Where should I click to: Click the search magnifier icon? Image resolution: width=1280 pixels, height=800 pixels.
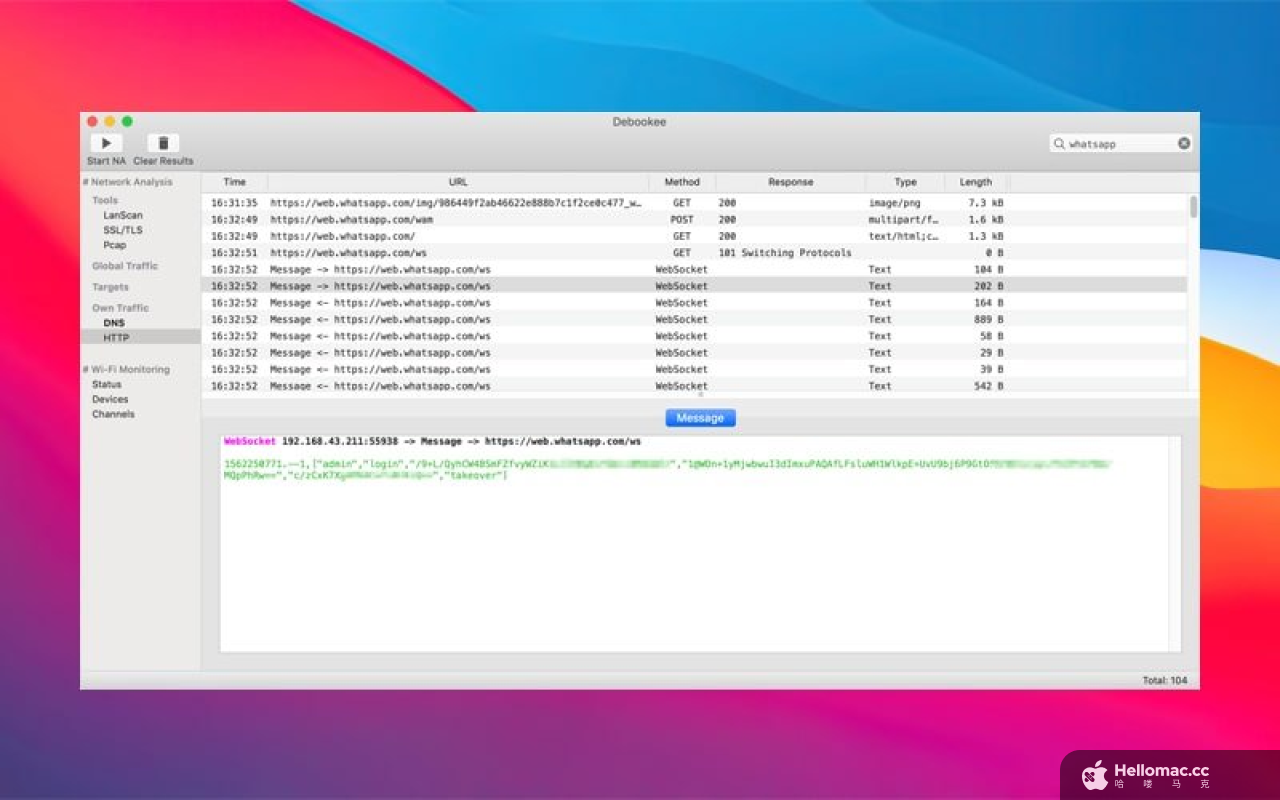1059,144
